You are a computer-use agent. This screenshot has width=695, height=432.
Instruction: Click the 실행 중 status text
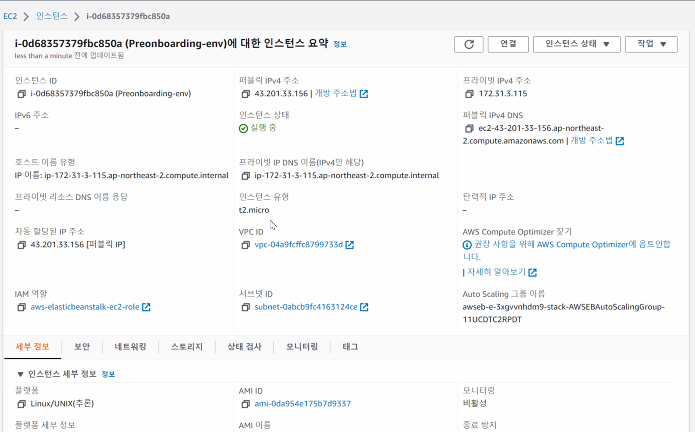[x=263, y=128]
